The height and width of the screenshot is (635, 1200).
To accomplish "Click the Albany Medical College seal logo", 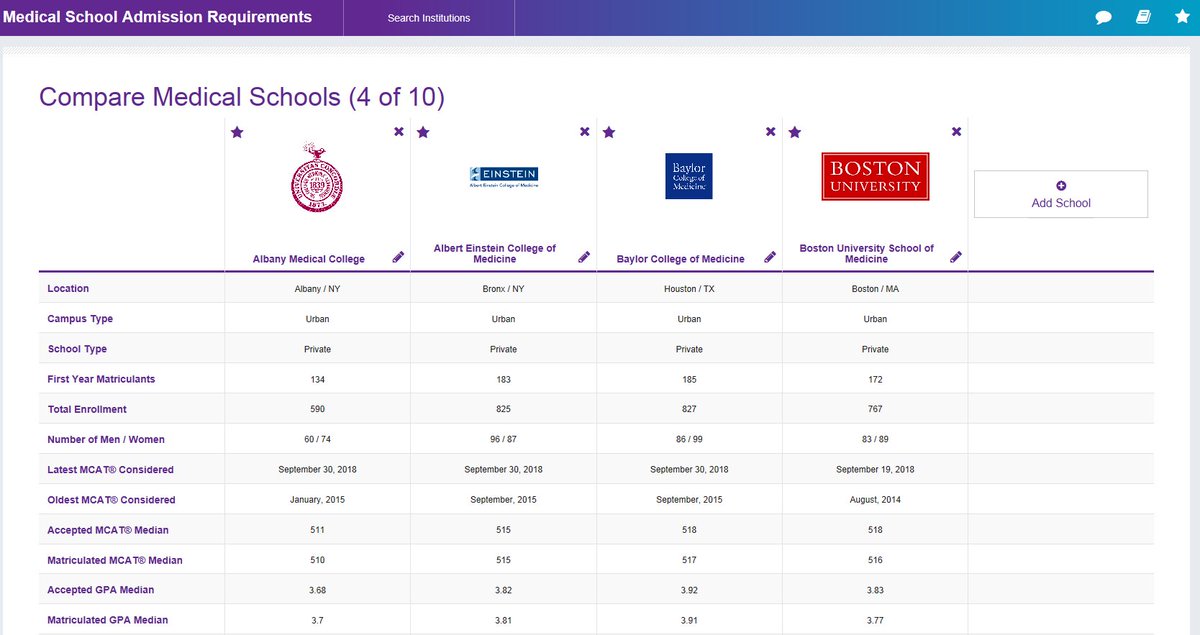I will click(316, 176).
